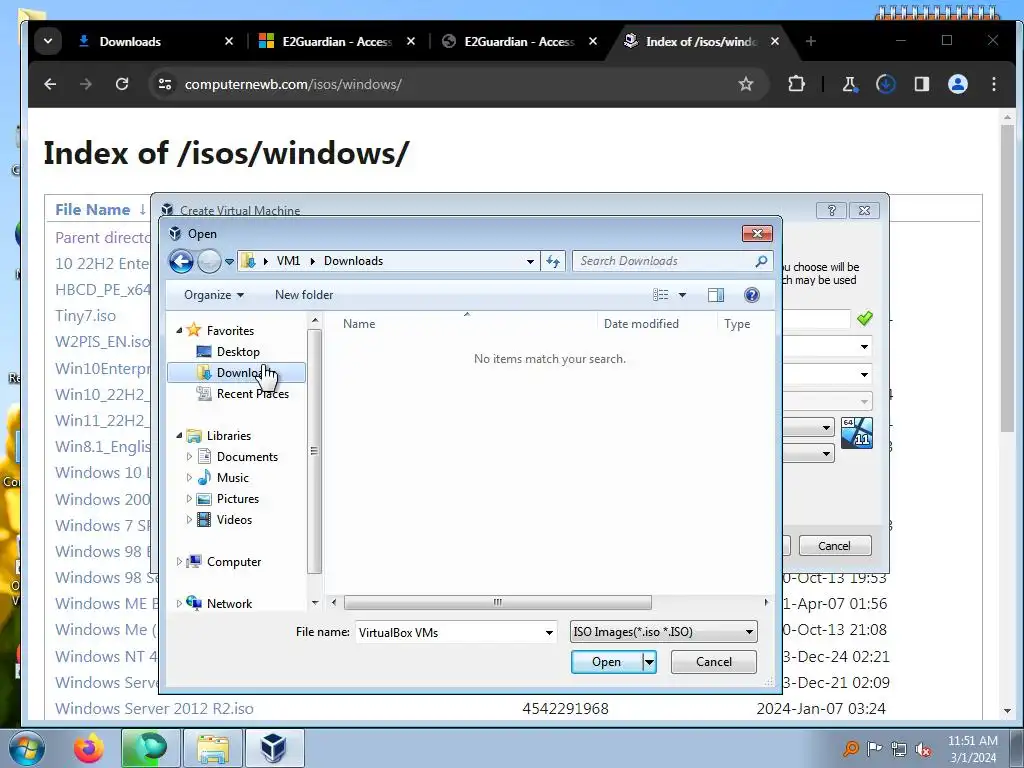Select Recent Places in Favorites
Viewport: 1024px width, 768px height.
coord(252,394)
